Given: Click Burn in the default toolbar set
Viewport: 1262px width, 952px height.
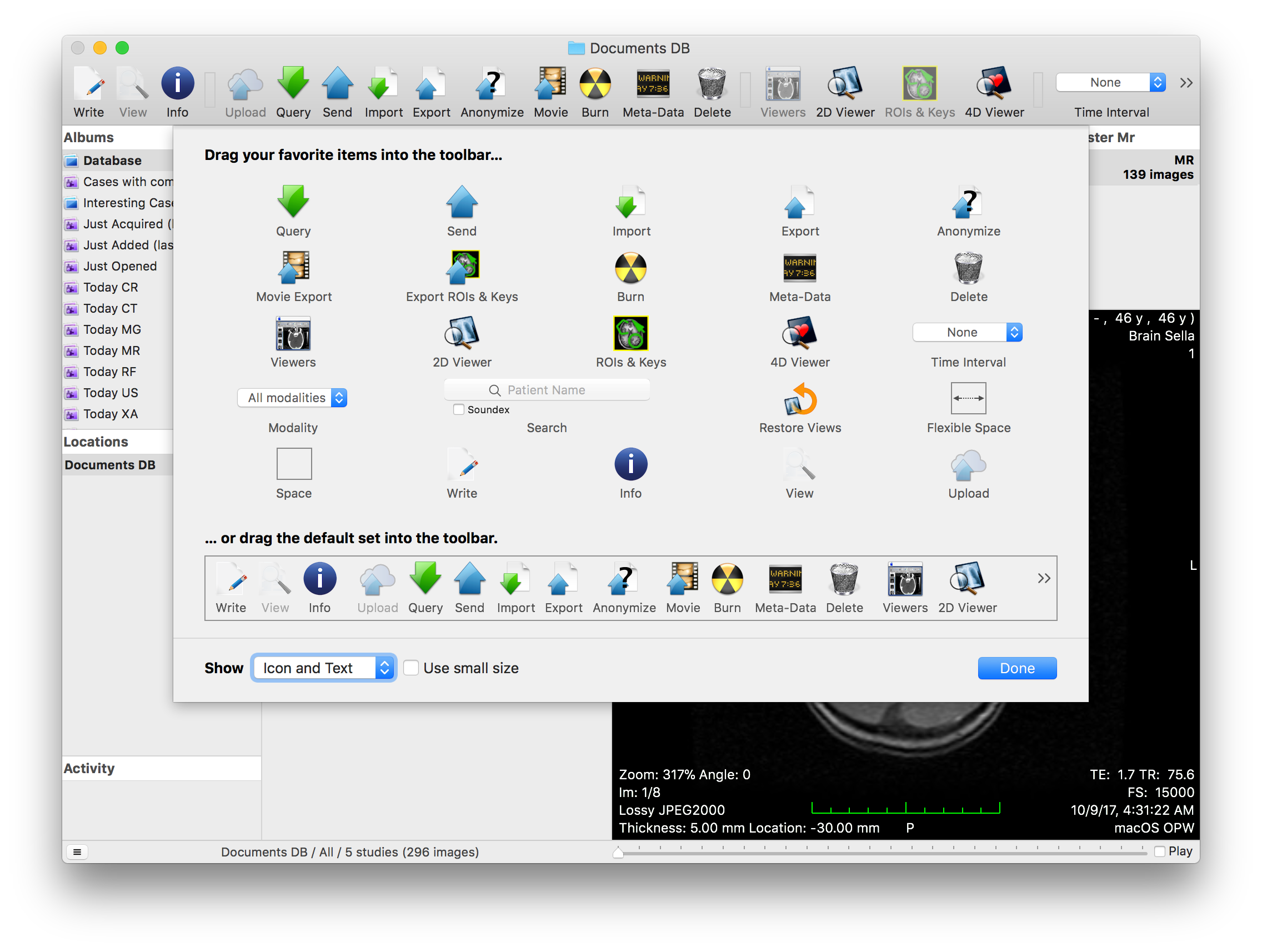Looking at the screenshot, I should (x=727, y=588).
